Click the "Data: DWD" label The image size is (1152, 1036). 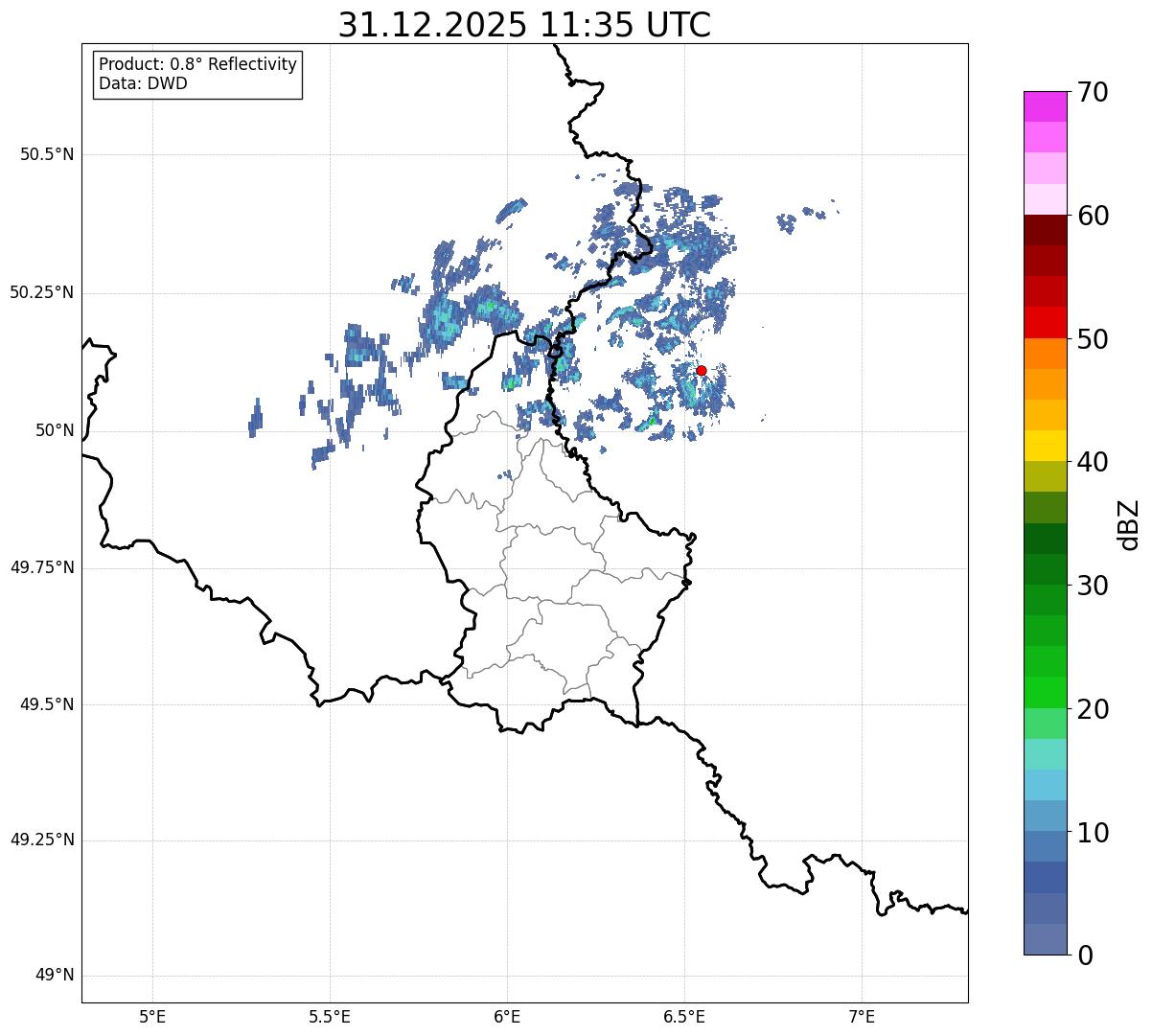click(x=143, y=83)
